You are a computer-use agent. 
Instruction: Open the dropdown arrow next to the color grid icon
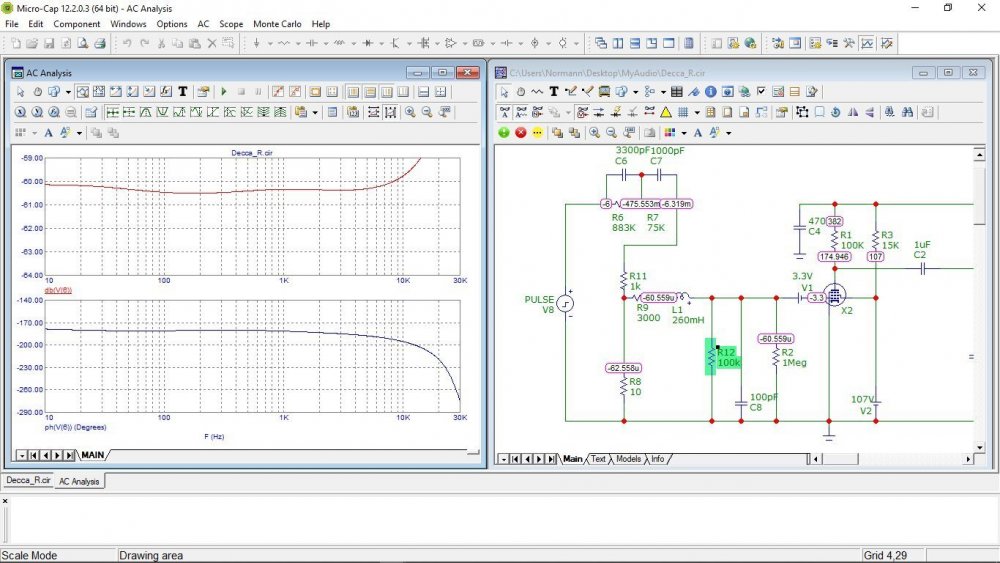(683, 132)
